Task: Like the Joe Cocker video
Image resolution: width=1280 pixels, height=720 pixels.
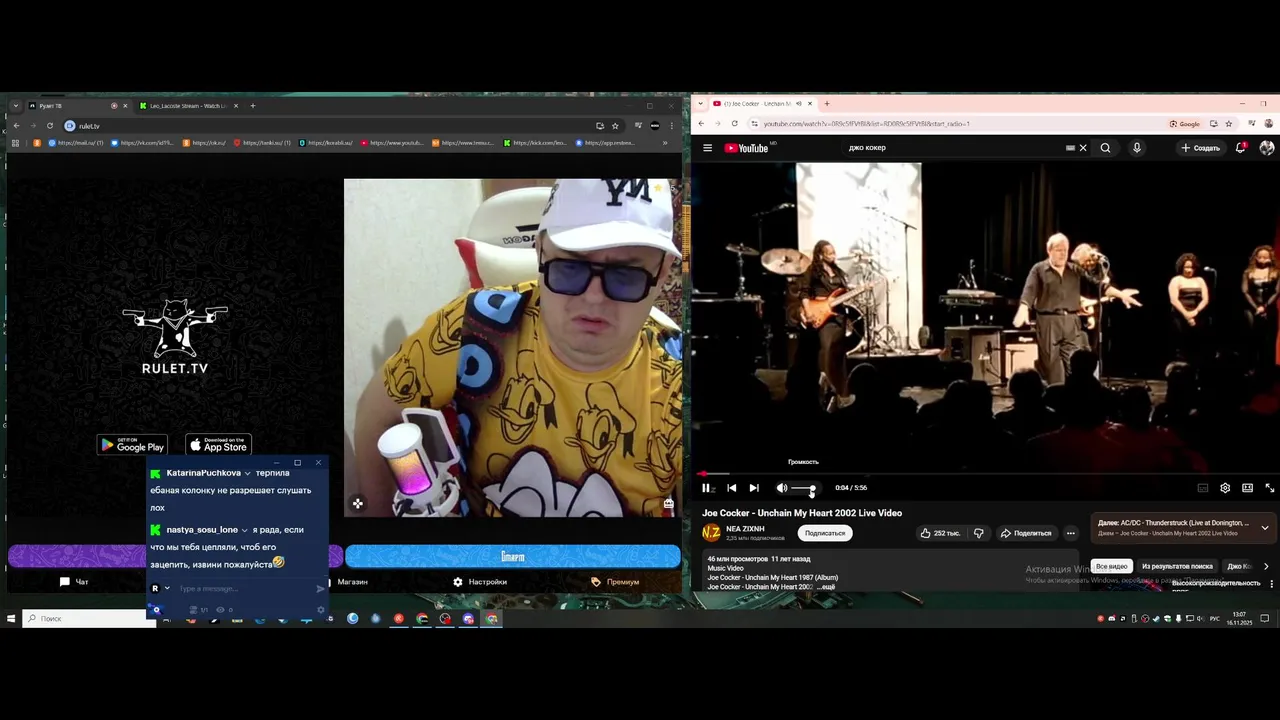Action: click(x=939, y=533)
